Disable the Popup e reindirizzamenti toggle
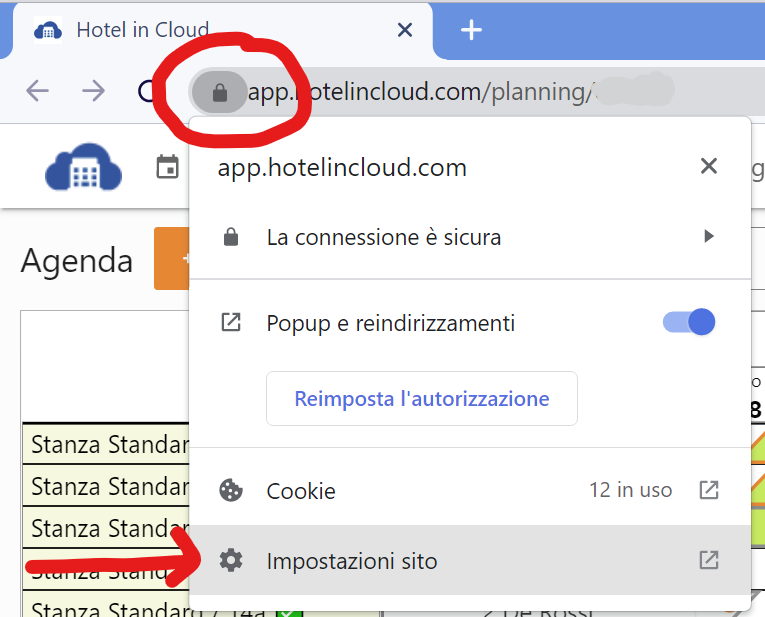Viewport: 765px width, 617px height. pos(689,322)
